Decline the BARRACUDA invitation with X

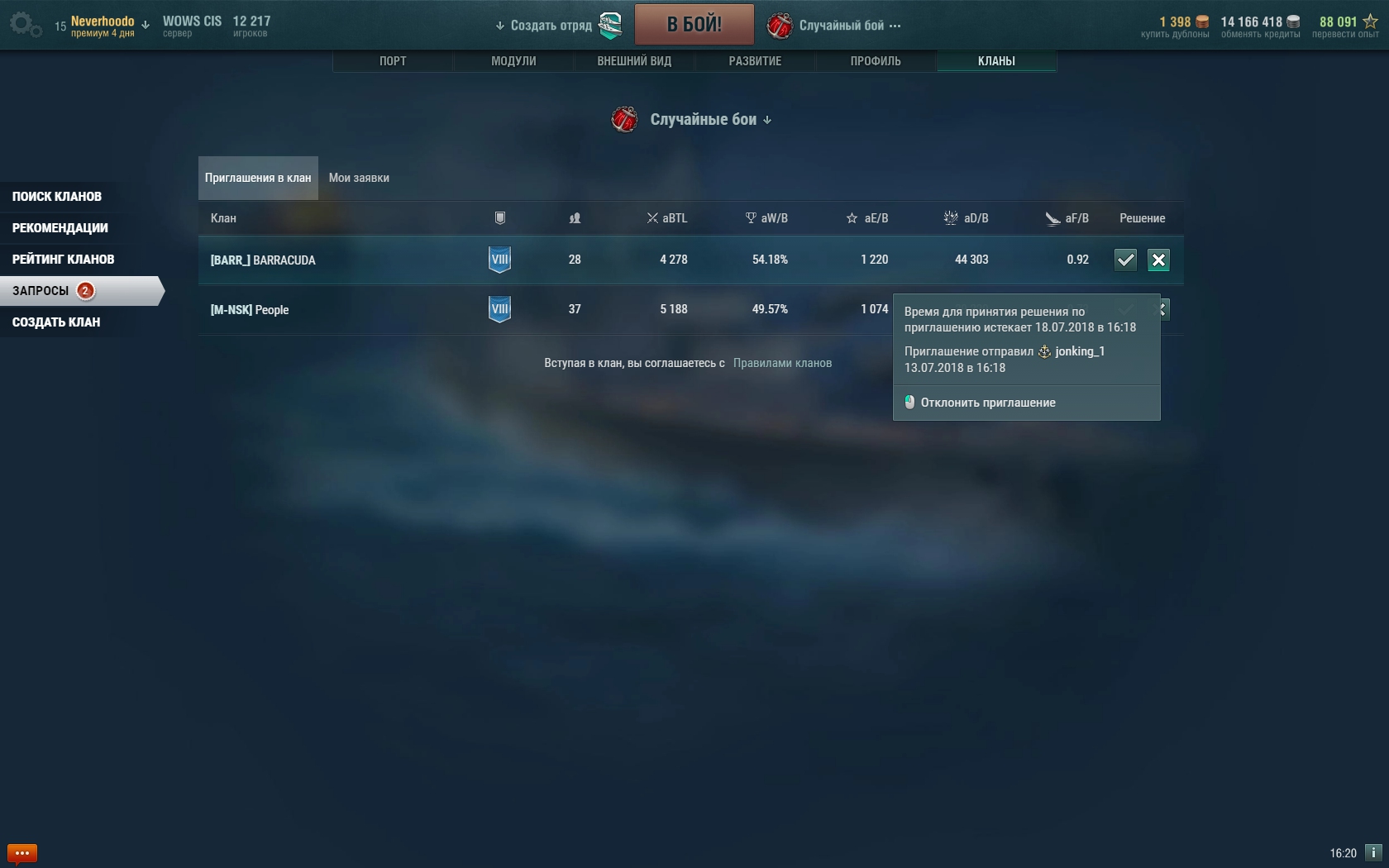tap(1158, 260)
